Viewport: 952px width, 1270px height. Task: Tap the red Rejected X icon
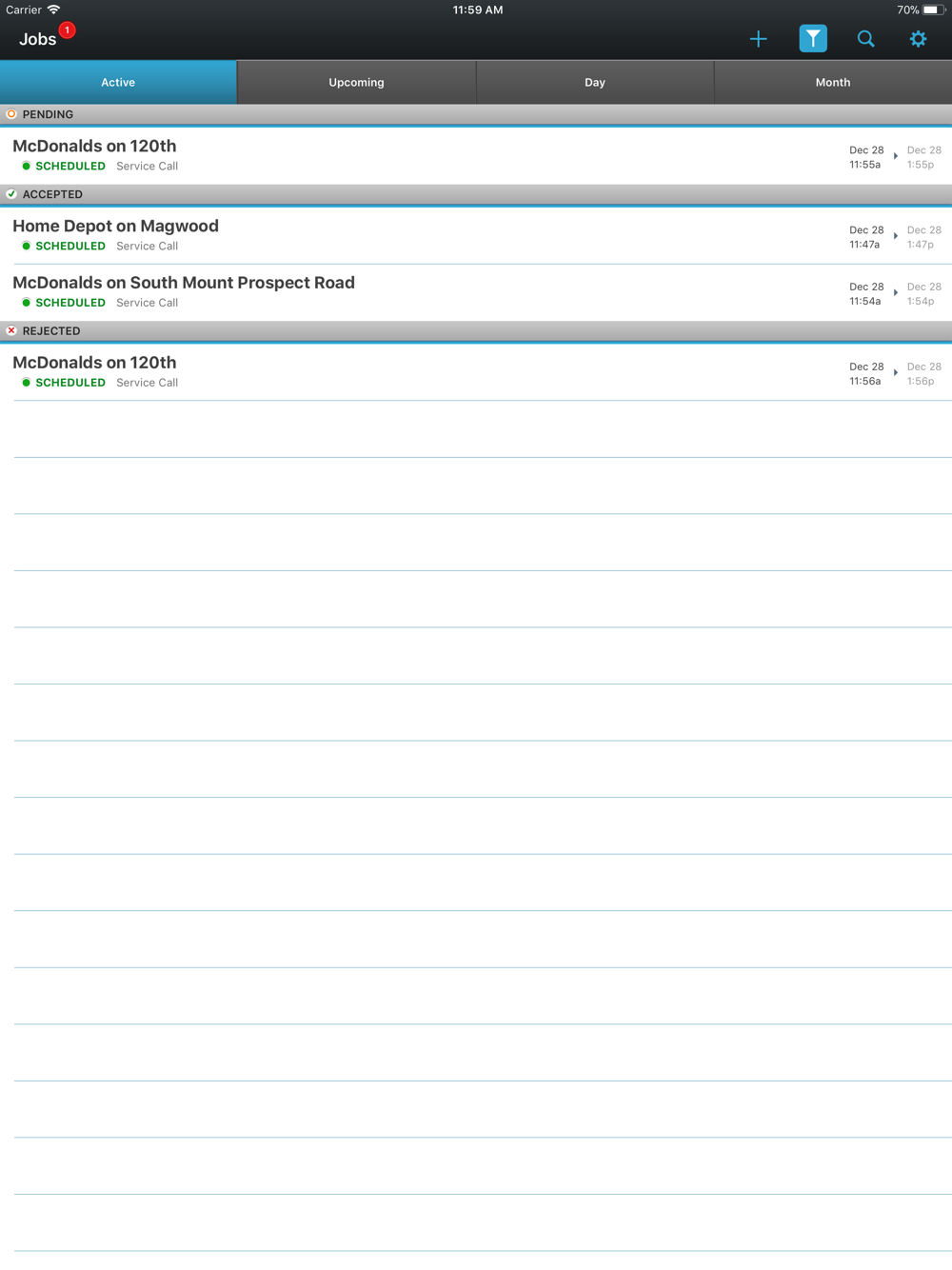click(11, 331)
